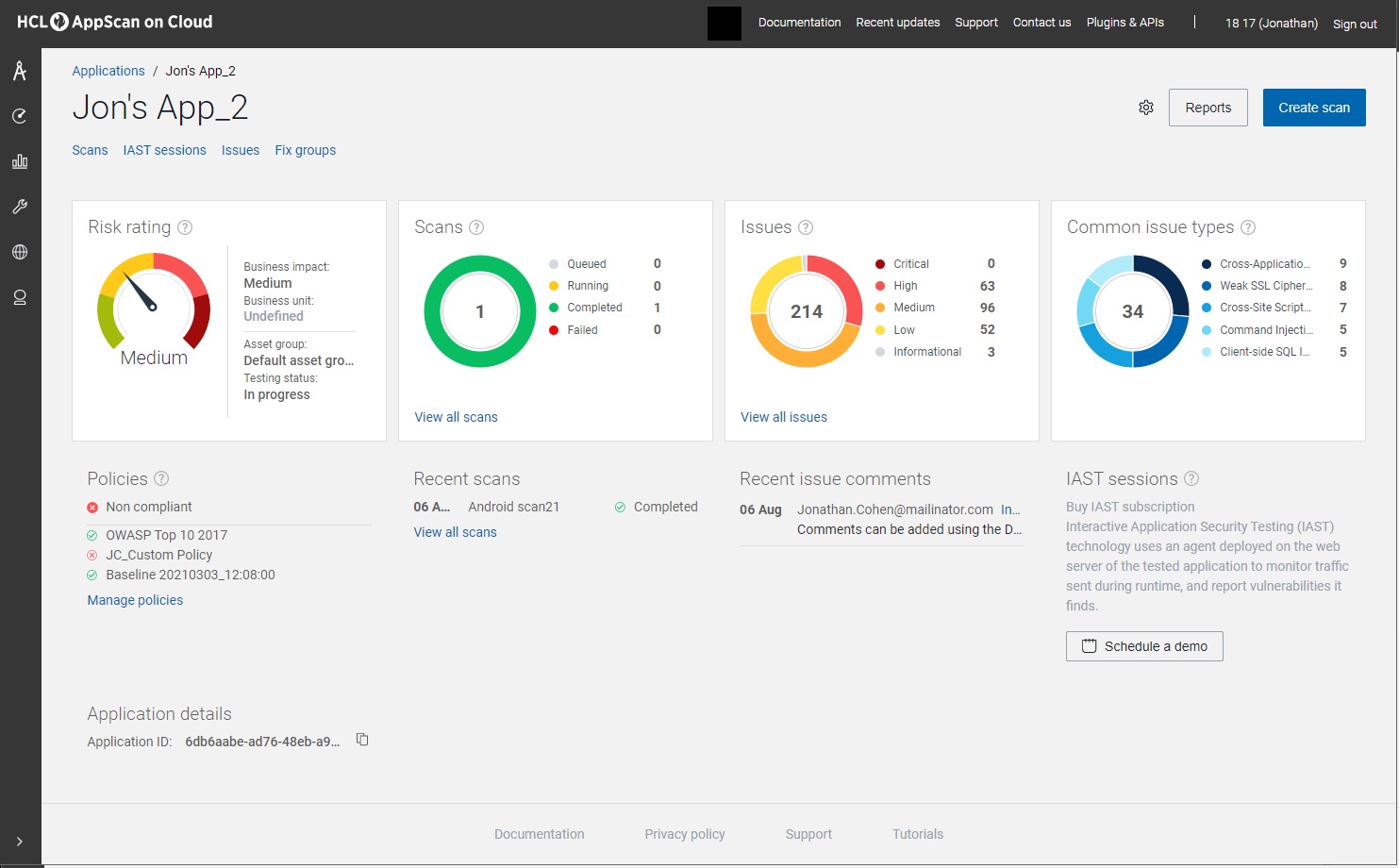
Task: Click help icon next to Risk rating
Action: coord(186,227)
